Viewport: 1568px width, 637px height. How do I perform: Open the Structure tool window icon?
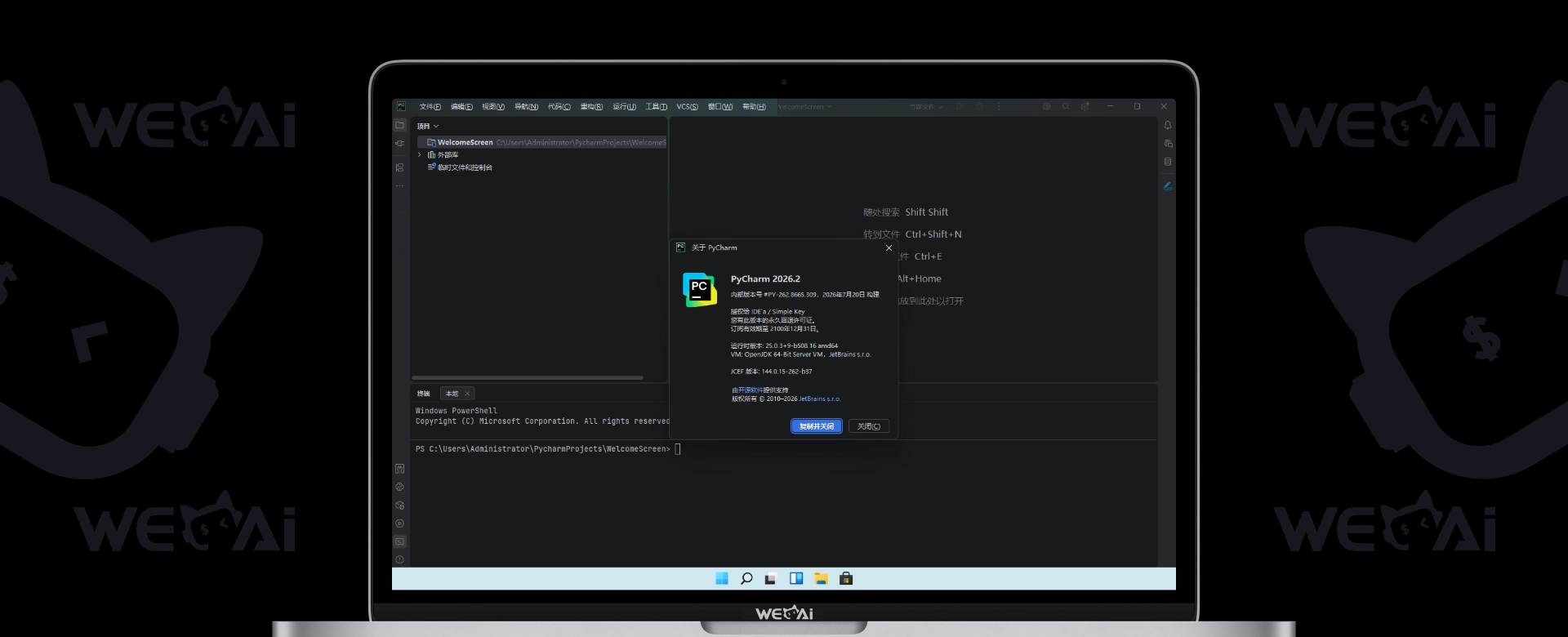click(x=399, y=167)
